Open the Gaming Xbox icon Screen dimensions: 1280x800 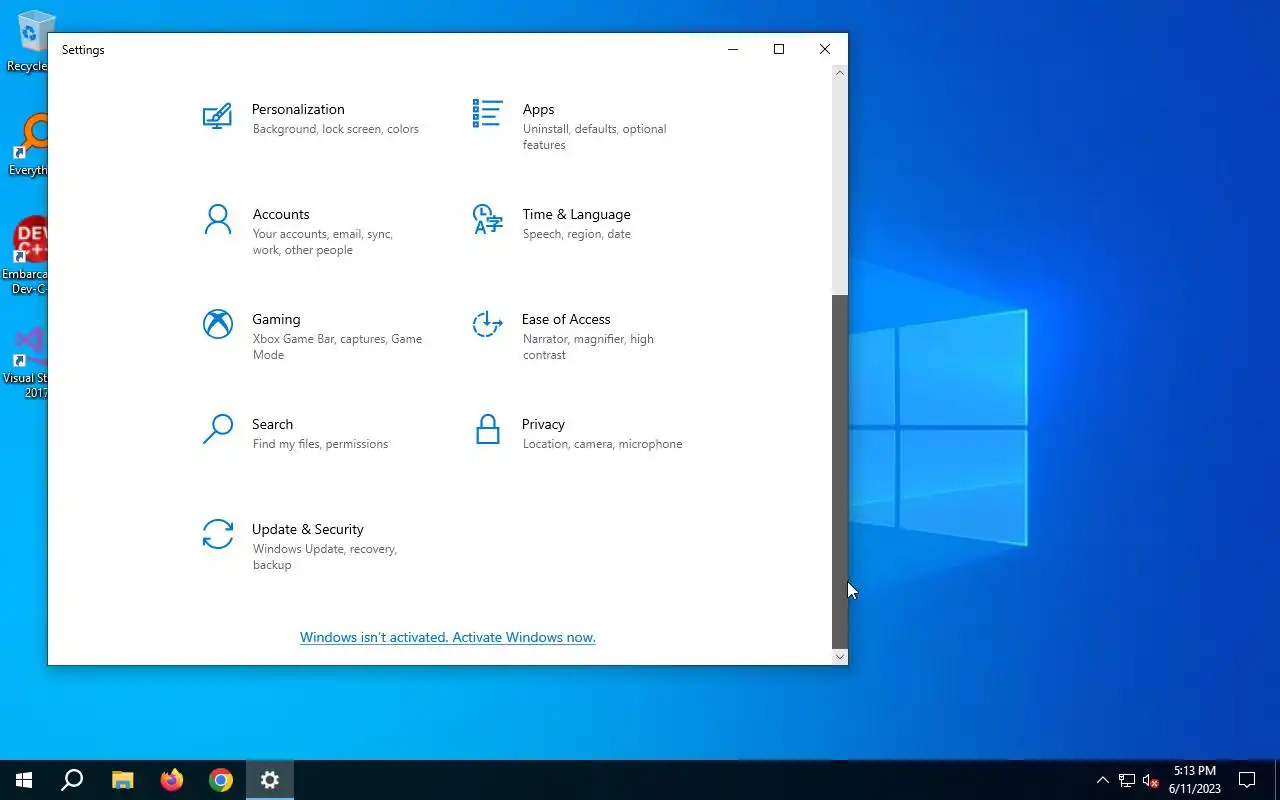pyautogui.click(x=217, y=324)
